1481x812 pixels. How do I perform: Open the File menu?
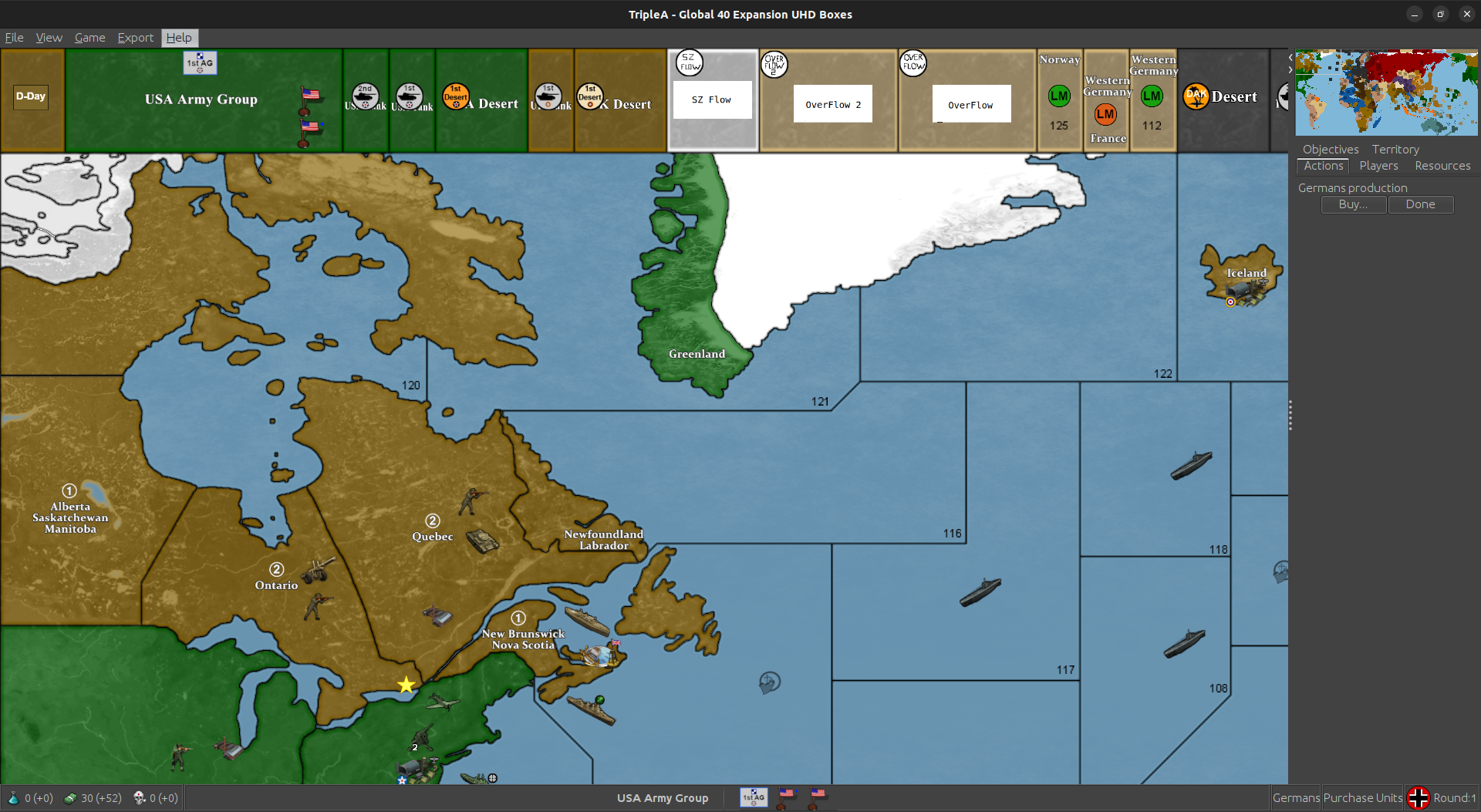click(14, 37)
